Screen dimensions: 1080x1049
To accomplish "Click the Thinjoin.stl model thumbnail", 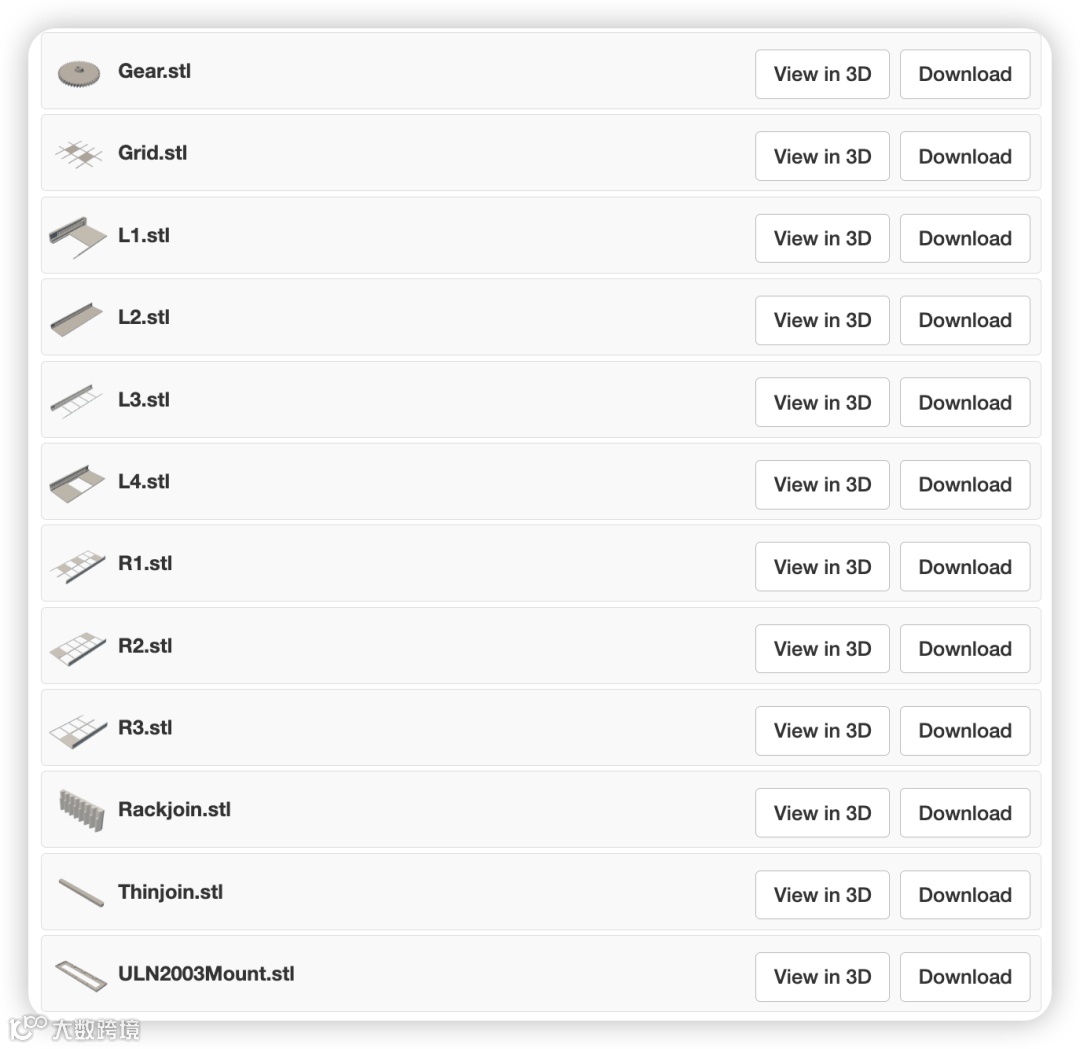I will [80, 893].
